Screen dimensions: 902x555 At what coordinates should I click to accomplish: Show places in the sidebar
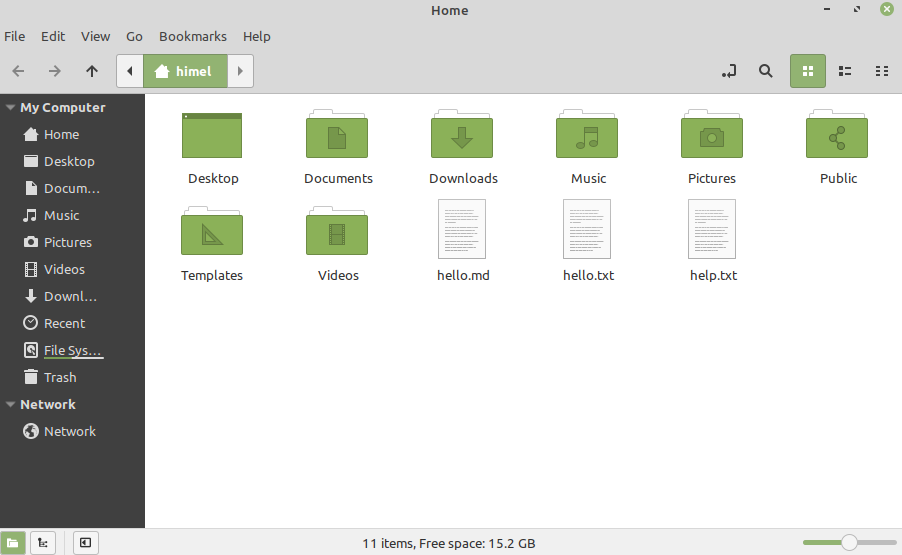[x=13, y=543]
